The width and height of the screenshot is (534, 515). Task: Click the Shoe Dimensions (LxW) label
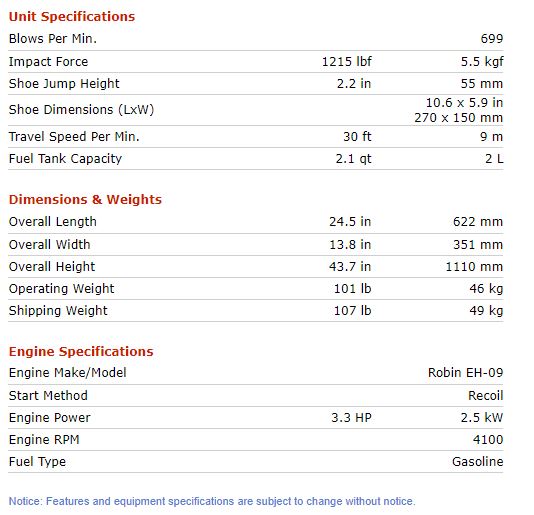81,110
